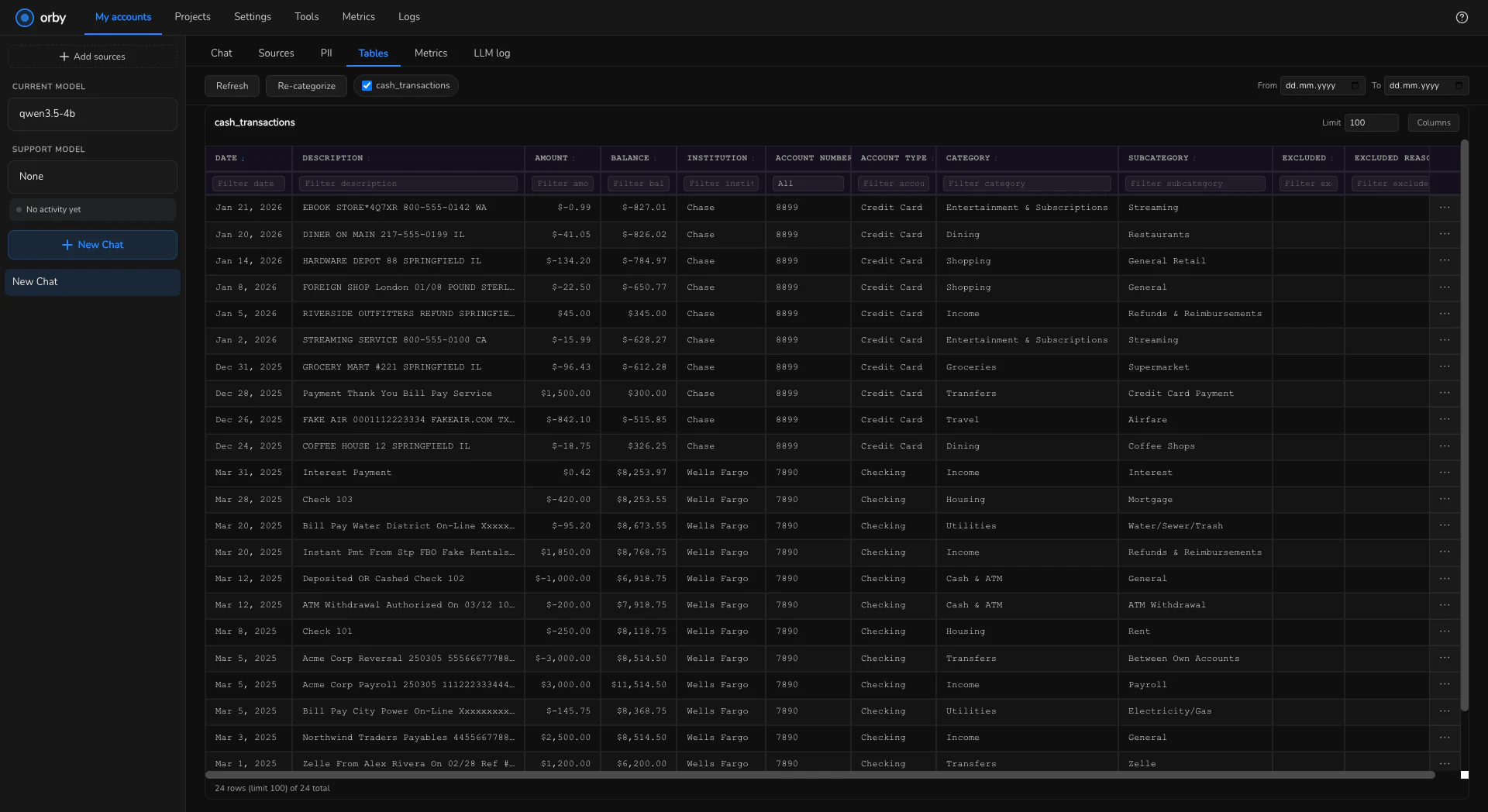This screenshot has height=812, width=1488.
Task: Open Metrics in top navigation
Action: 358,17
